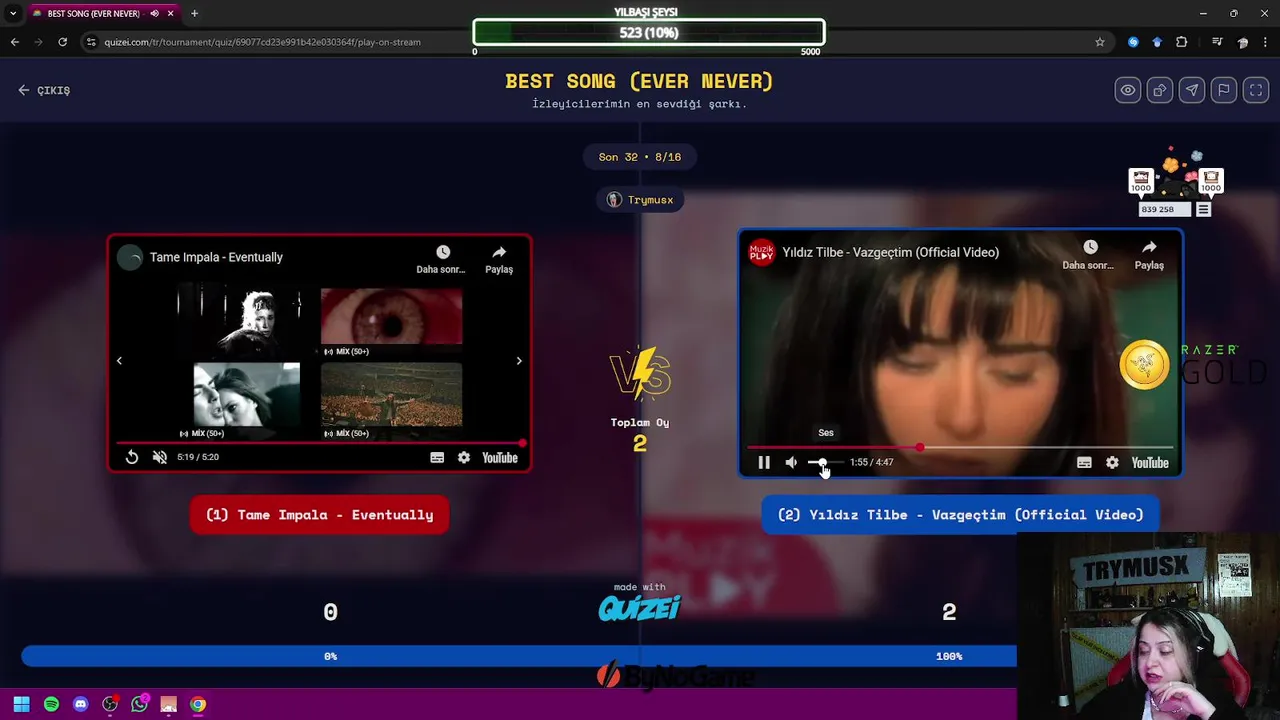Show previous suggested videos with left arrow
This screenshot has width=1280, height=720.
click(x=119, y=360)
